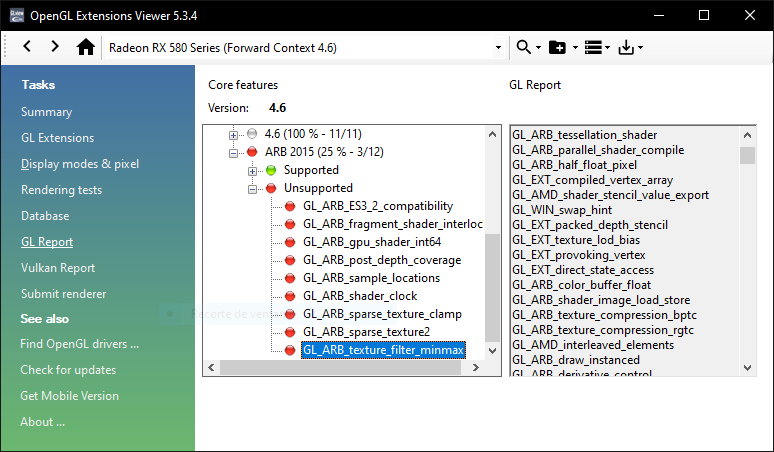Viewport: 774px width, 452px height.
Task: Select GL_ARB_shader_clock entry
Action: pyautogui.click(x=360, y=296)
